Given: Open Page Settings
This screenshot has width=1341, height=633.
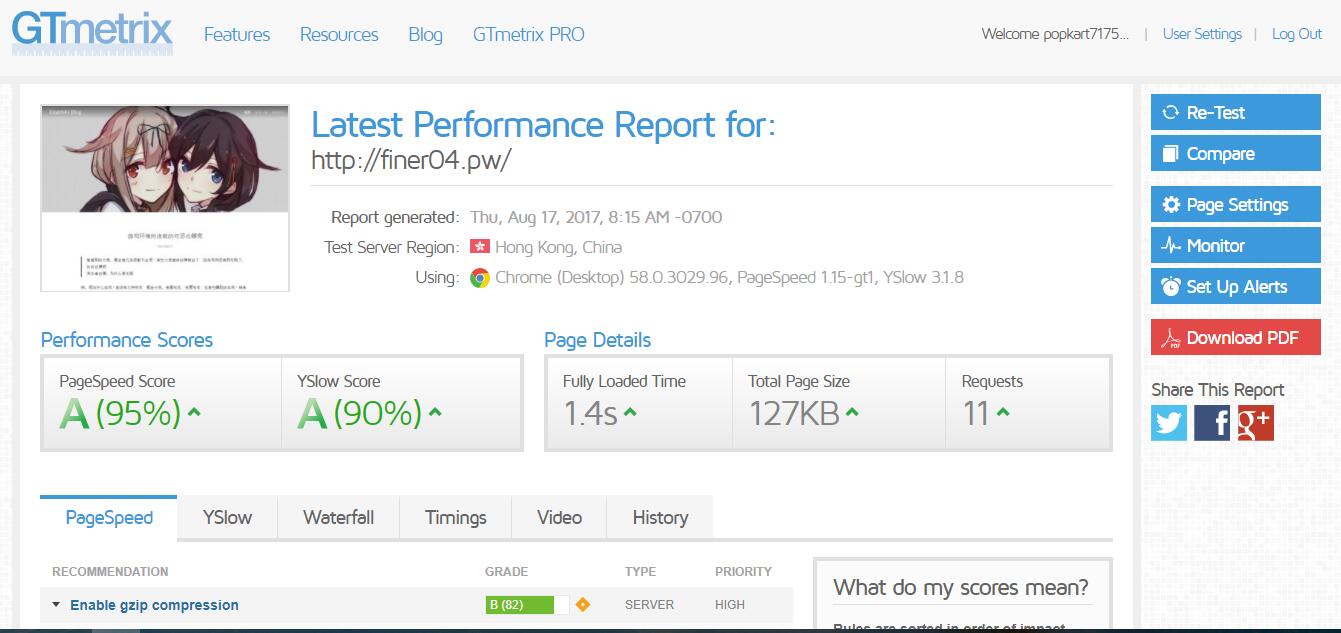Looking at the screenshot, I should click(1235, 205).
